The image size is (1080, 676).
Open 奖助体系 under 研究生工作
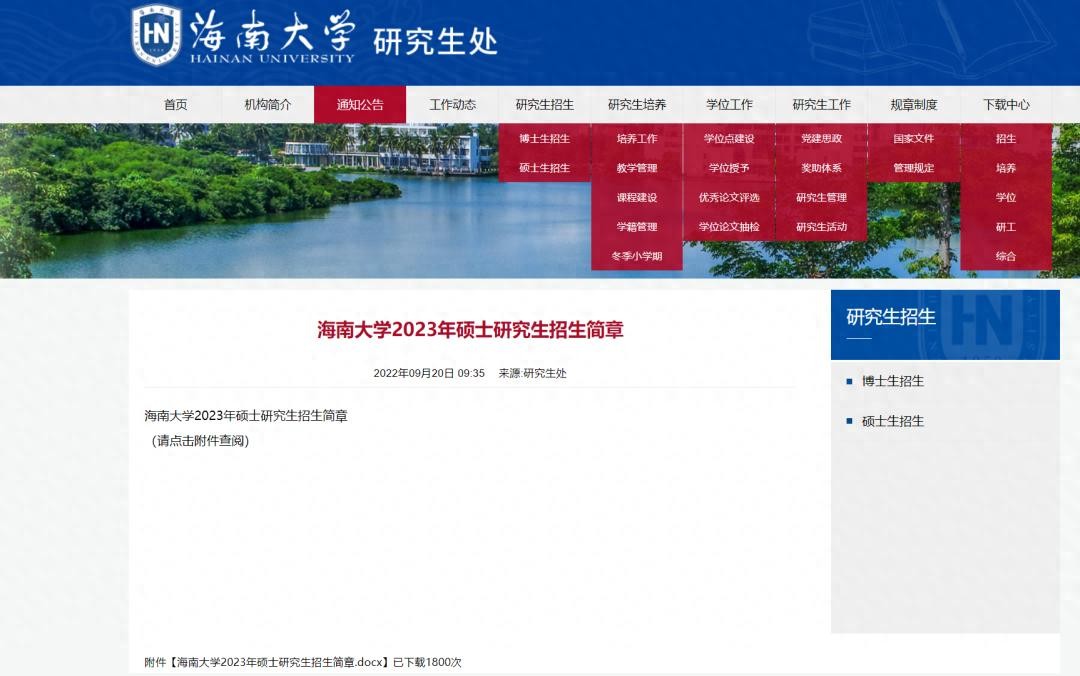coord(821,168)
